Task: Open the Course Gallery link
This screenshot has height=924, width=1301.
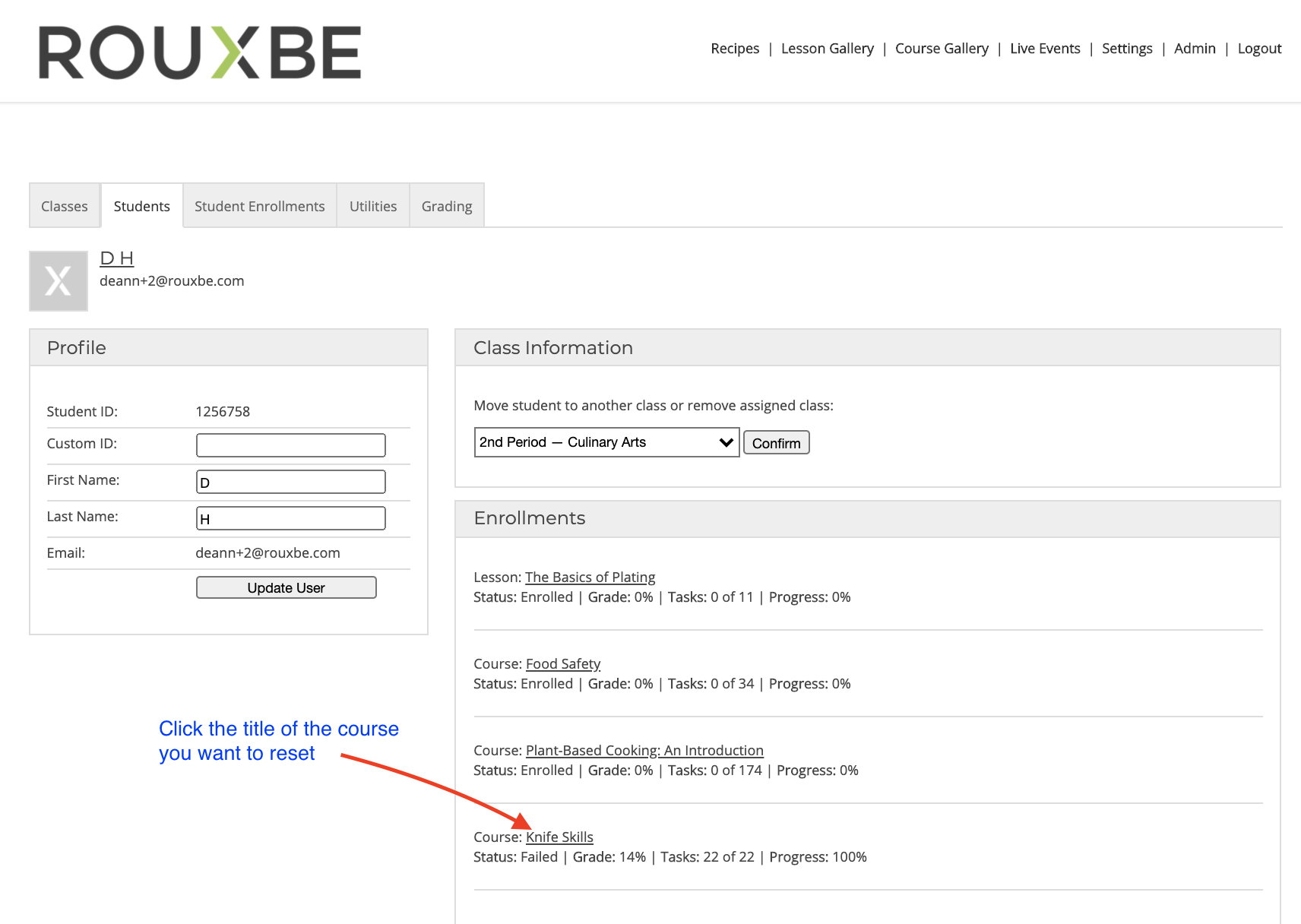Action: point(942,49)
